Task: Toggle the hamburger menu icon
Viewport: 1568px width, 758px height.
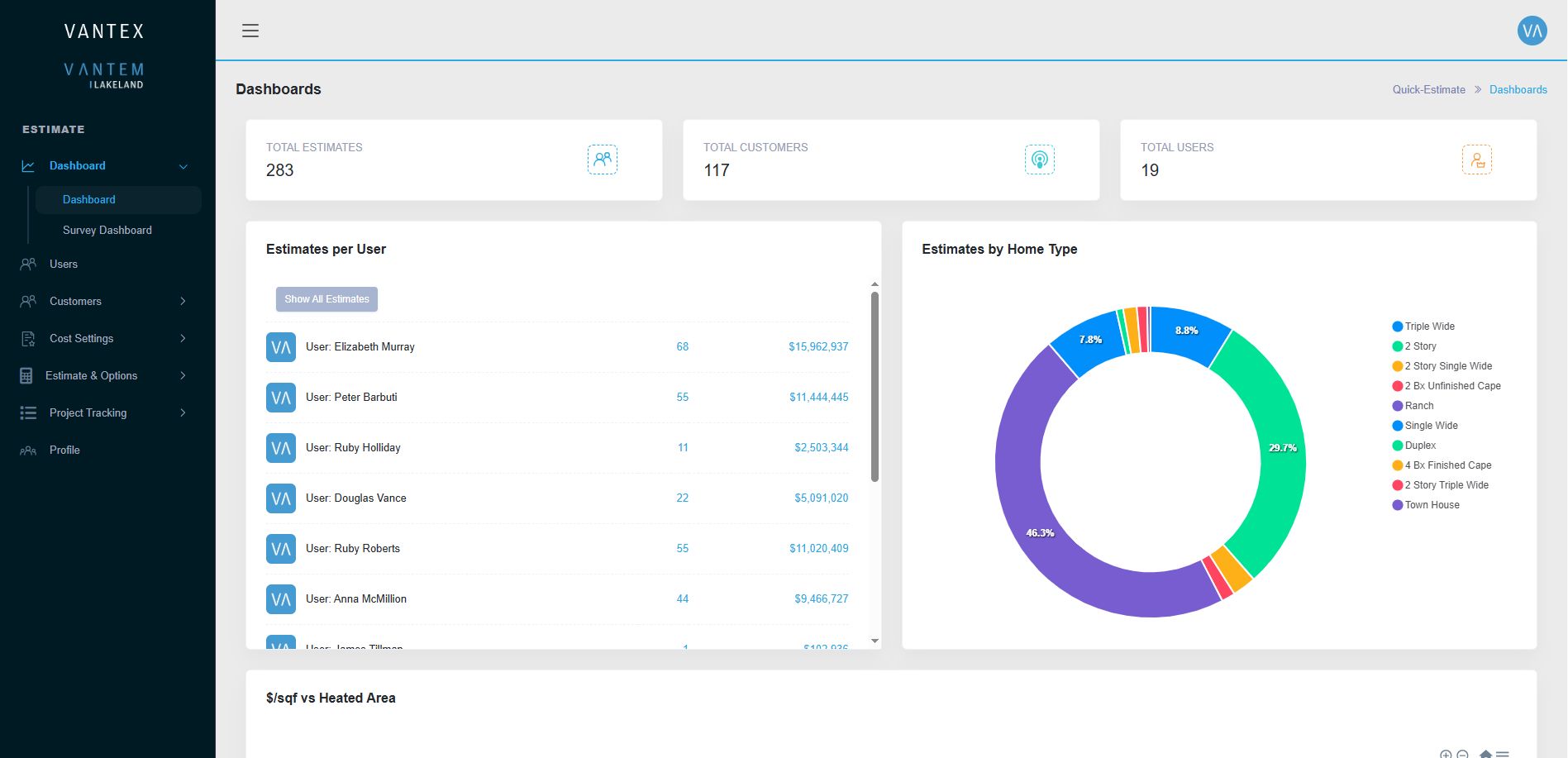Action: pos(250,31)
